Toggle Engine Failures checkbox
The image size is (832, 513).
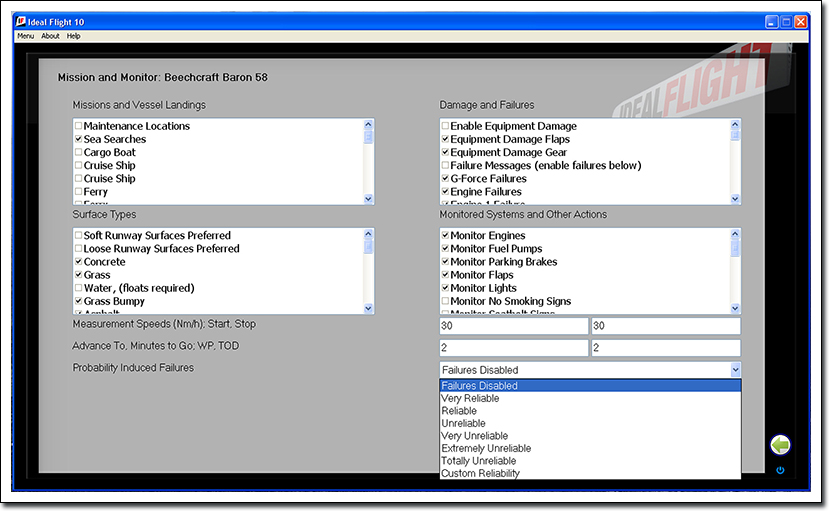[445, 192]
